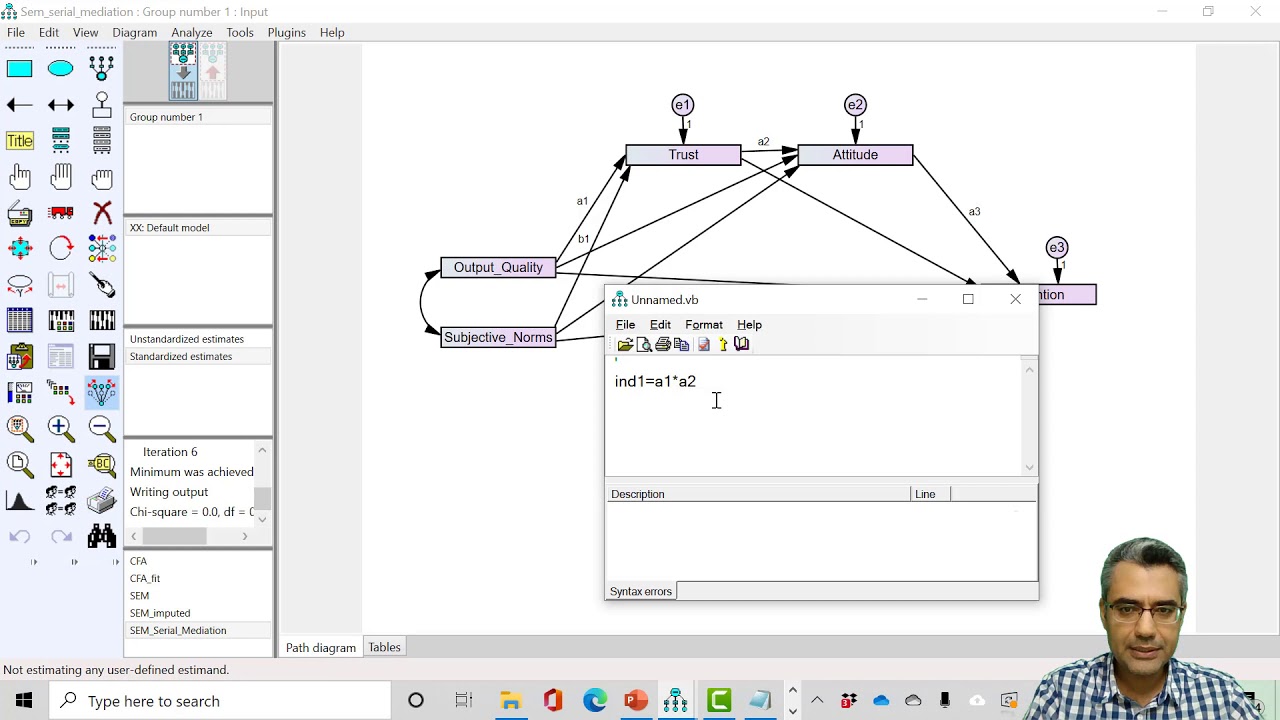Pick the double-headed covariance arrow tool
Image resolution: width=1280 pixels, height=720 pixels.
(61, 105)
